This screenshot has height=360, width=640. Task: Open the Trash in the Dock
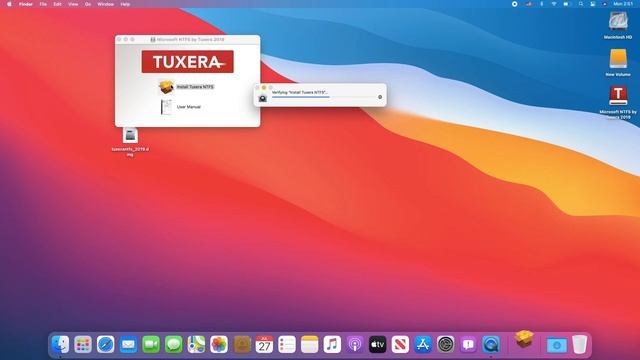(x=580, y=344)
